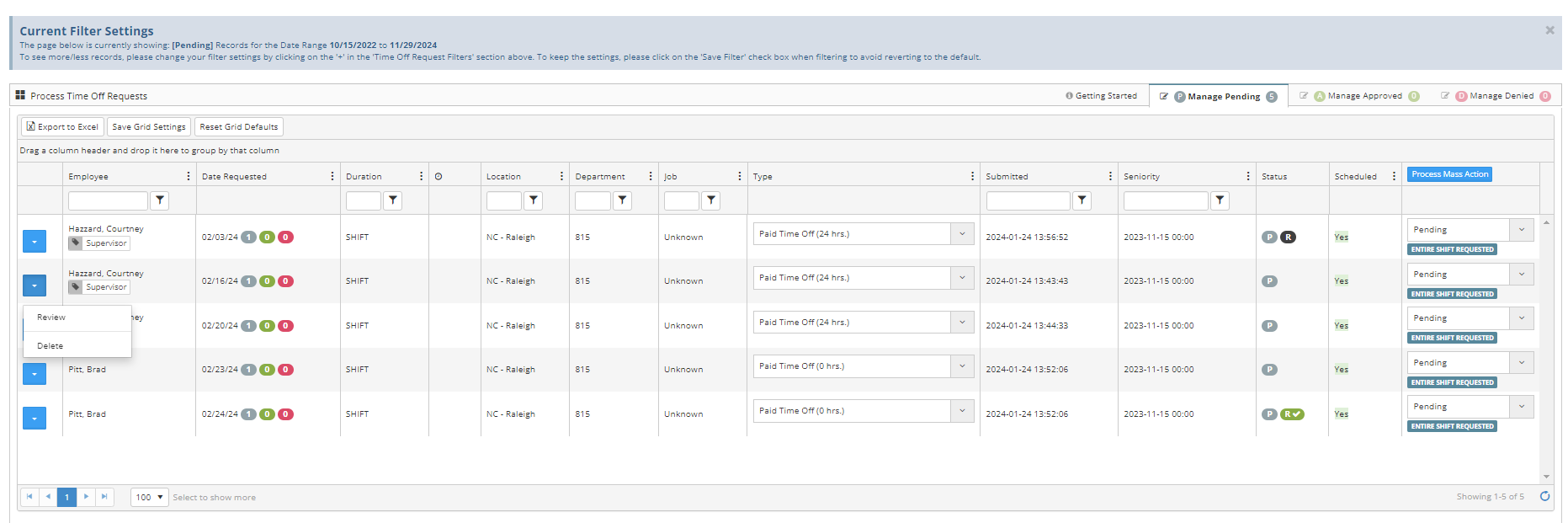Choose Delete from the row context menu
Screen dimensions: 1568x523
50,346
